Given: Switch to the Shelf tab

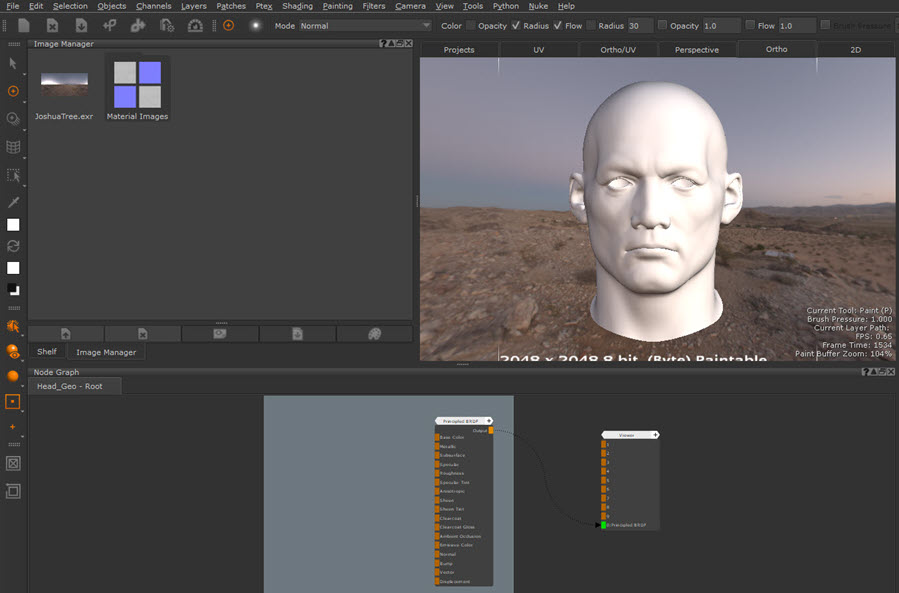Looking at the screenshot, I should [47, 352].
